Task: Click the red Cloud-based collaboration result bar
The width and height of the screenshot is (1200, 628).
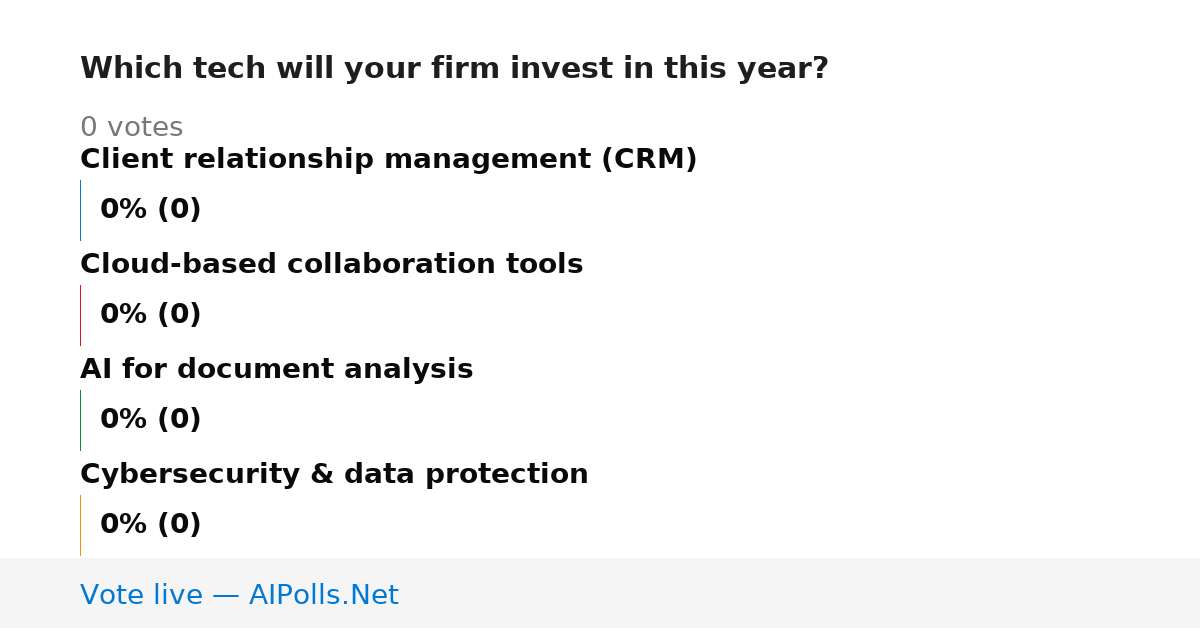Action: pos(80,315)
